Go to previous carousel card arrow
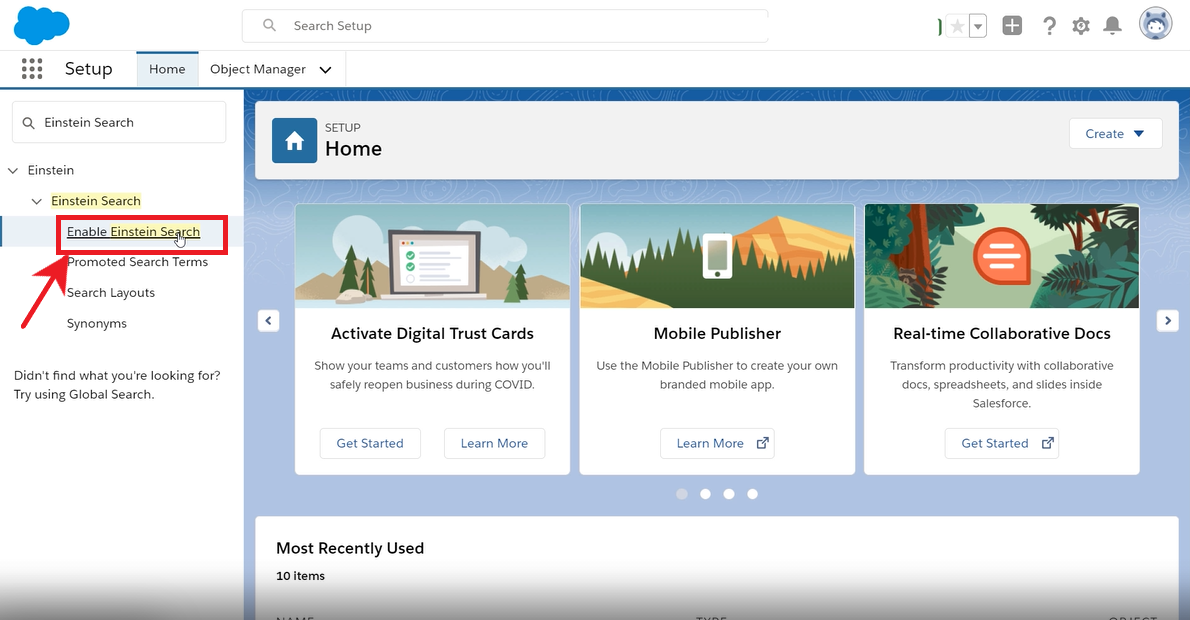The image size is (1190, 620). coord(268,320)
